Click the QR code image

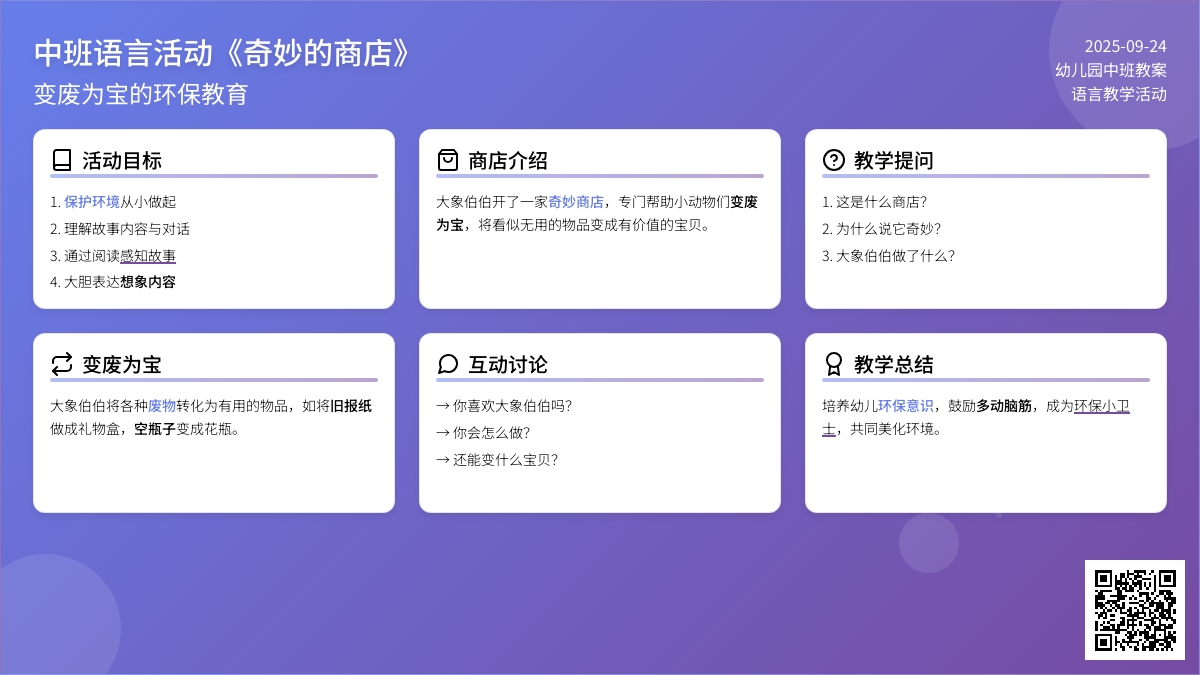coord(1135,610)
